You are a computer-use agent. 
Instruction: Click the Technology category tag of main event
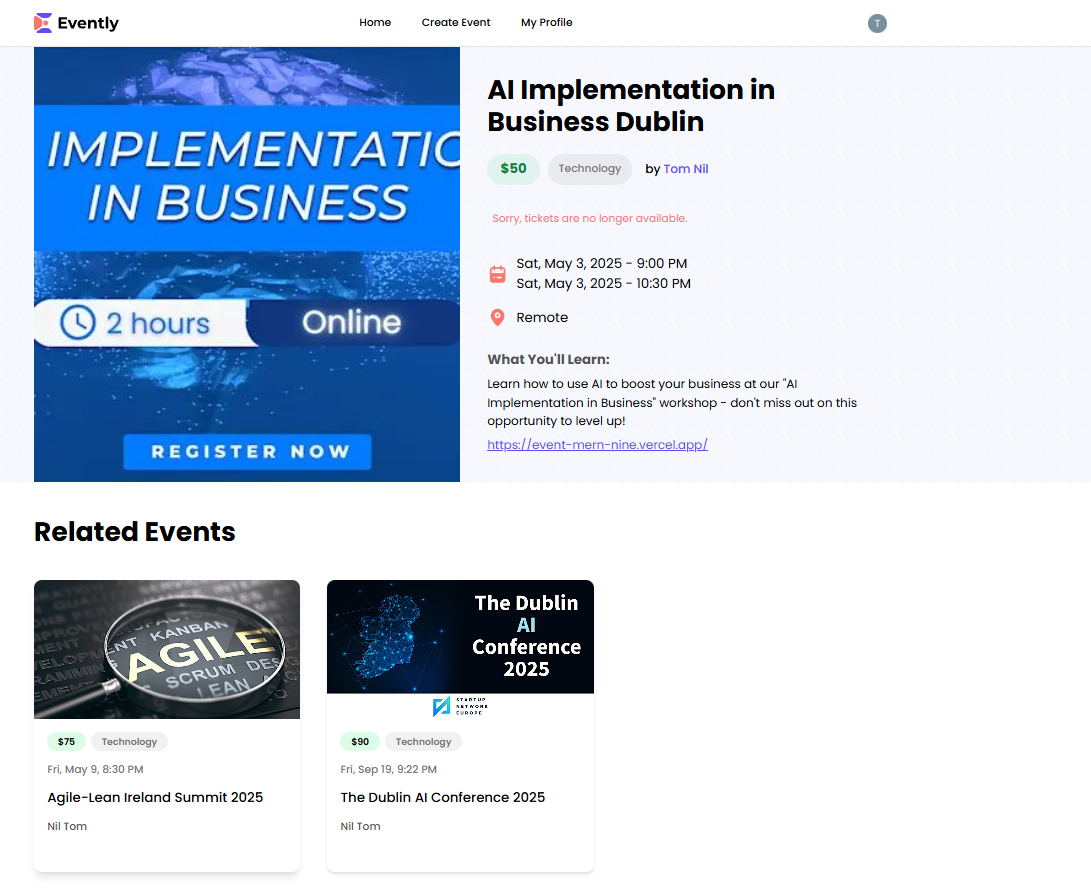(x=589, y=169)
